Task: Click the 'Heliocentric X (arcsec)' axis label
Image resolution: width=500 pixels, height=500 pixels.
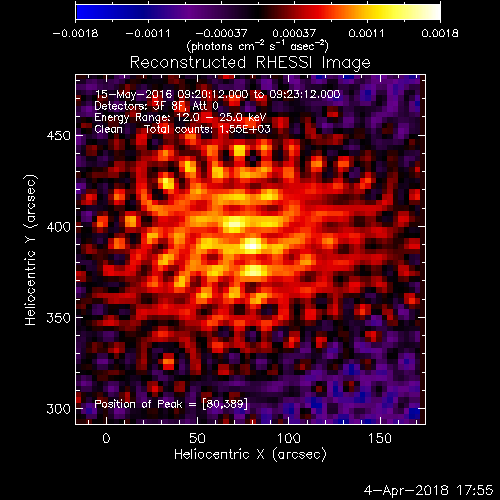Action: [250, 454]
